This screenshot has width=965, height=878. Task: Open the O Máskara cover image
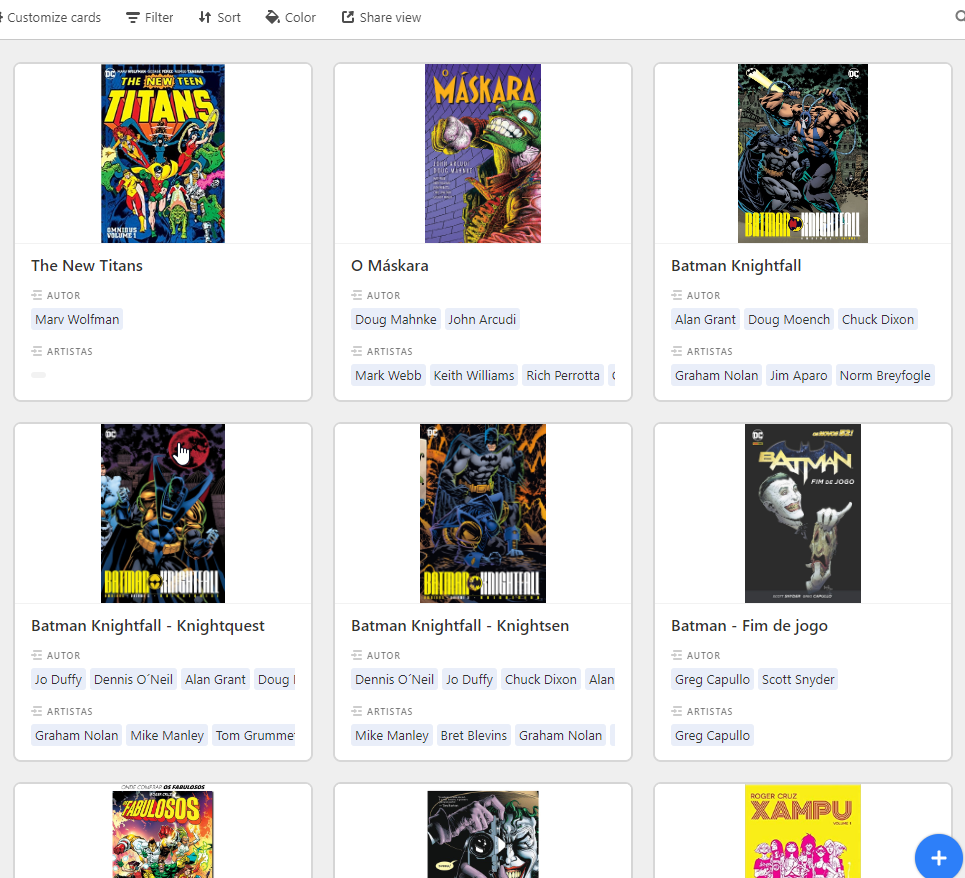coord(483,153)
